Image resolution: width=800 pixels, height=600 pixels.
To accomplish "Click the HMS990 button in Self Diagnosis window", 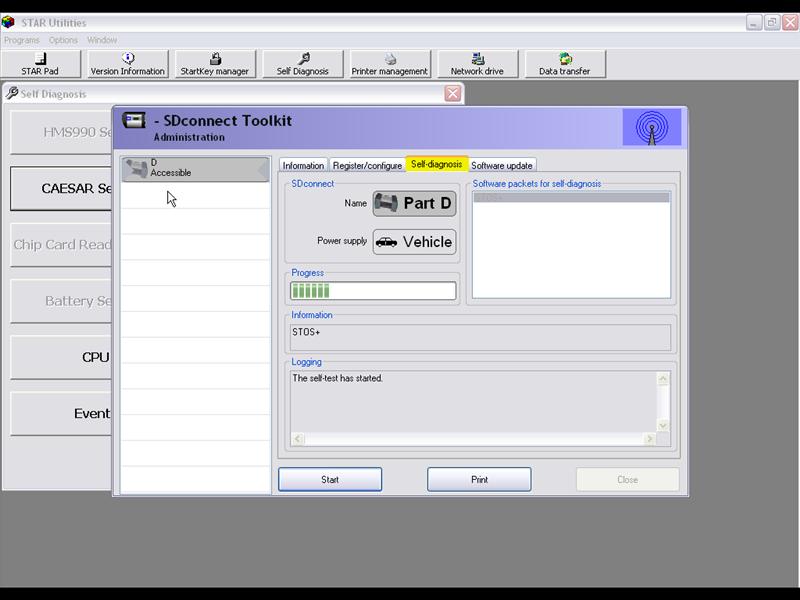I will tap(61, 132).
